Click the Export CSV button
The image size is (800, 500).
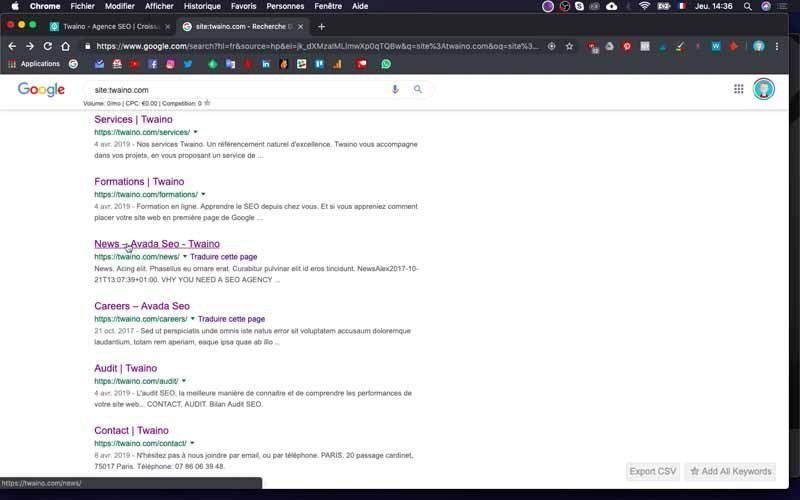point(653,471)
